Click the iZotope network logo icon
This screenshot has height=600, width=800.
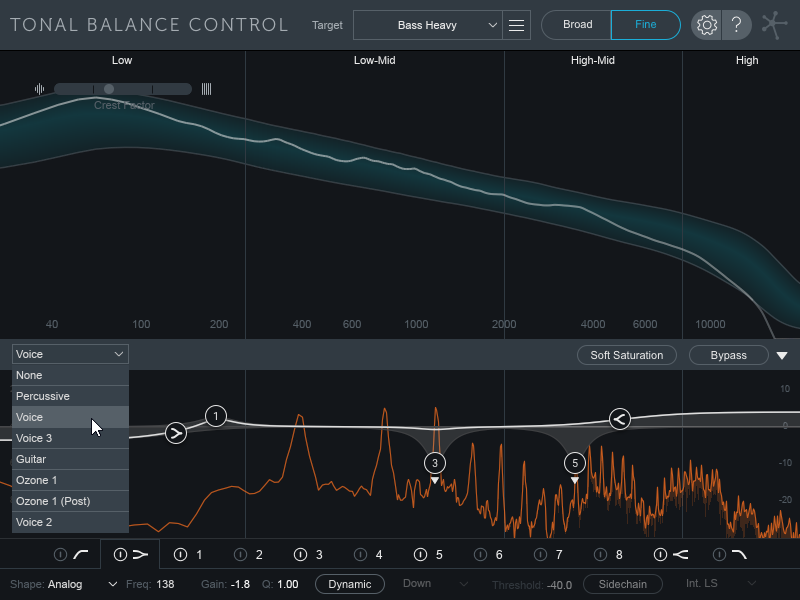[x=774, y=25]
